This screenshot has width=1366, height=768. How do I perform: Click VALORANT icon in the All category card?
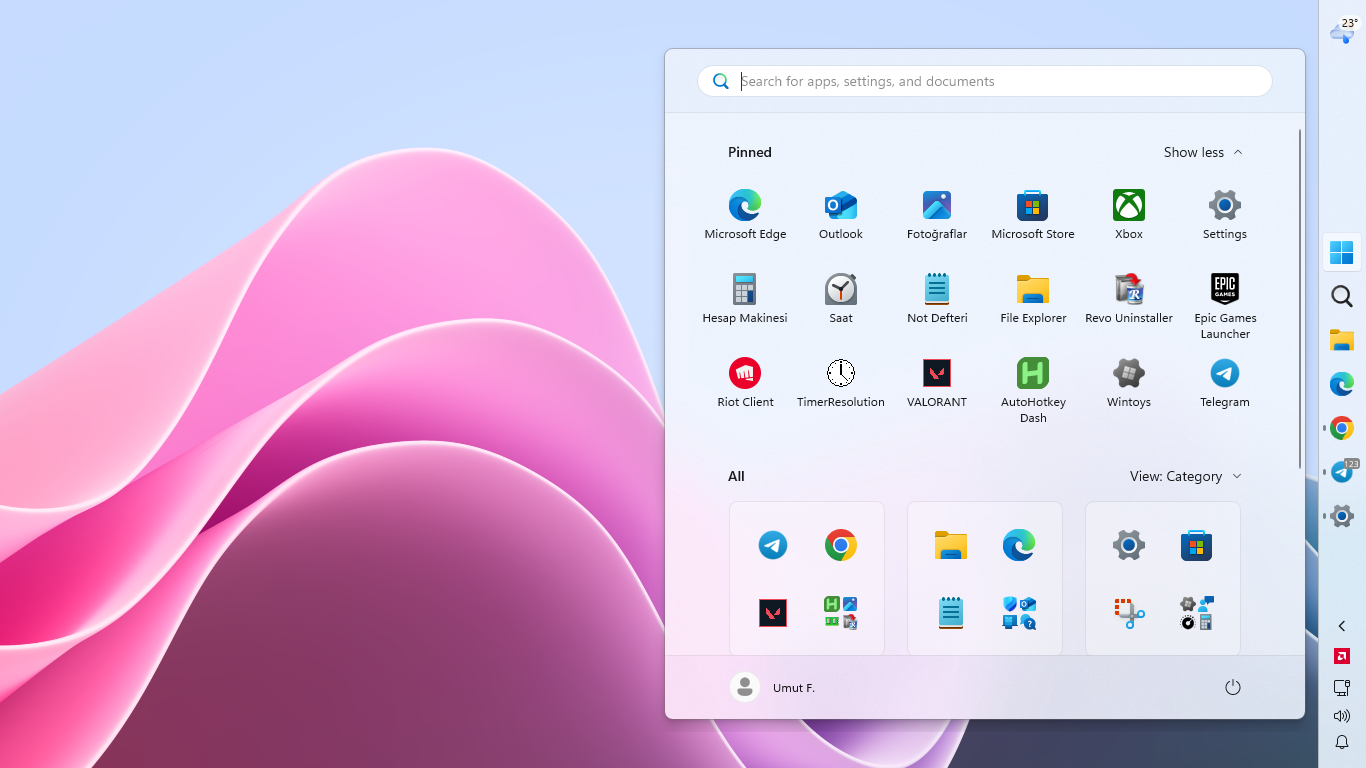[773, 613]
